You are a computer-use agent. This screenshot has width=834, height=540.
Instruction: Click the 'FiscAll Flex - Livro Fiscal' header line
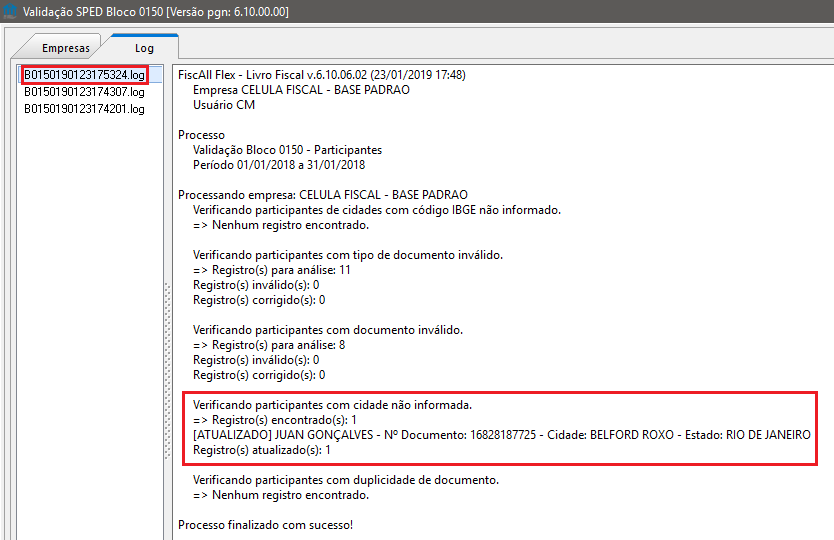click(x=322, y=75)
